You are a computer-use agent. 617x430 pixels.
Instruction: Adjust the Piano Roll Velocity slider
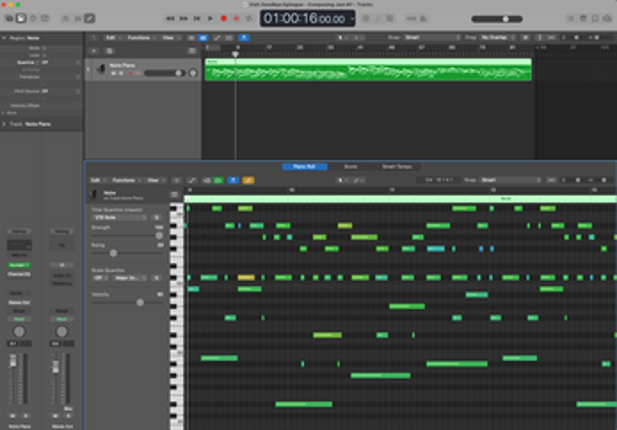click(140, 301)
